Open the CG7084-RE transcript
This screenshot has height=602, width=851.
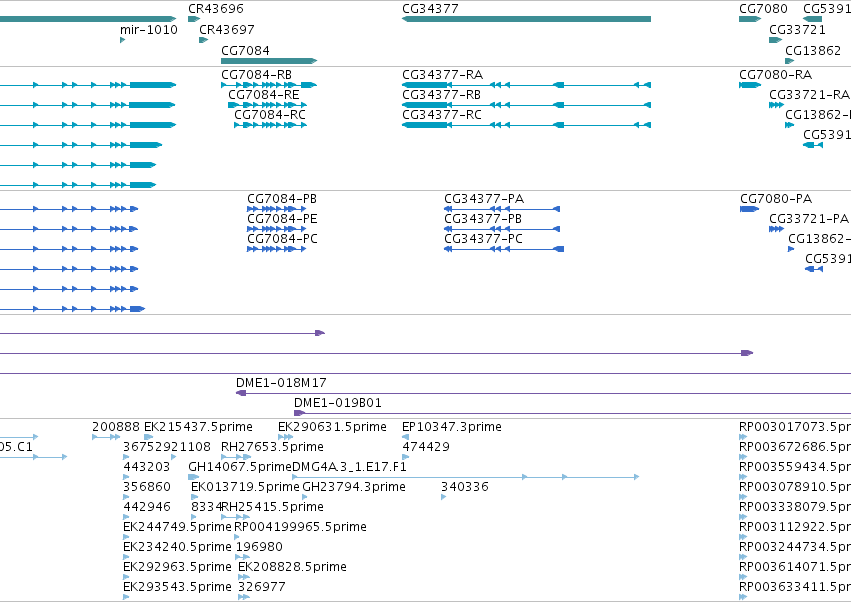tap(268, 105)
